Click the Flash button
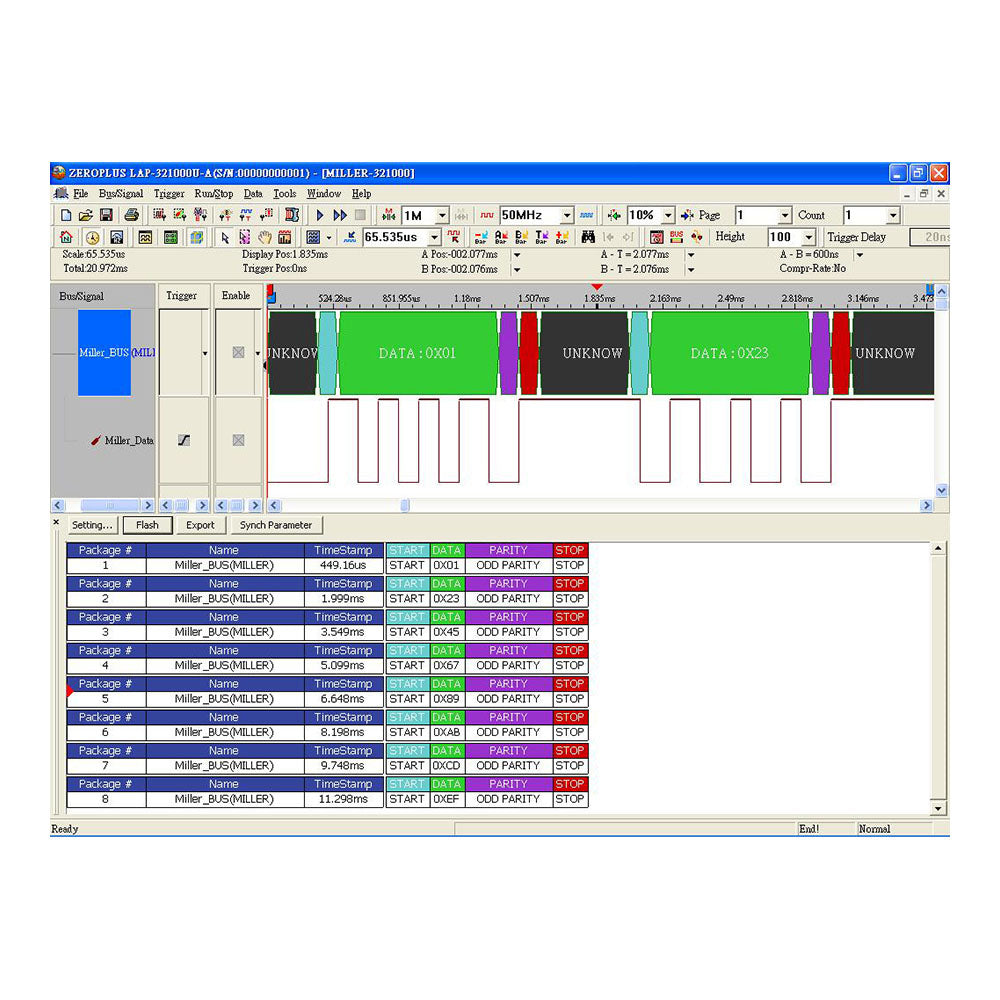The image size is (1000, 1000). click(147, 525)
